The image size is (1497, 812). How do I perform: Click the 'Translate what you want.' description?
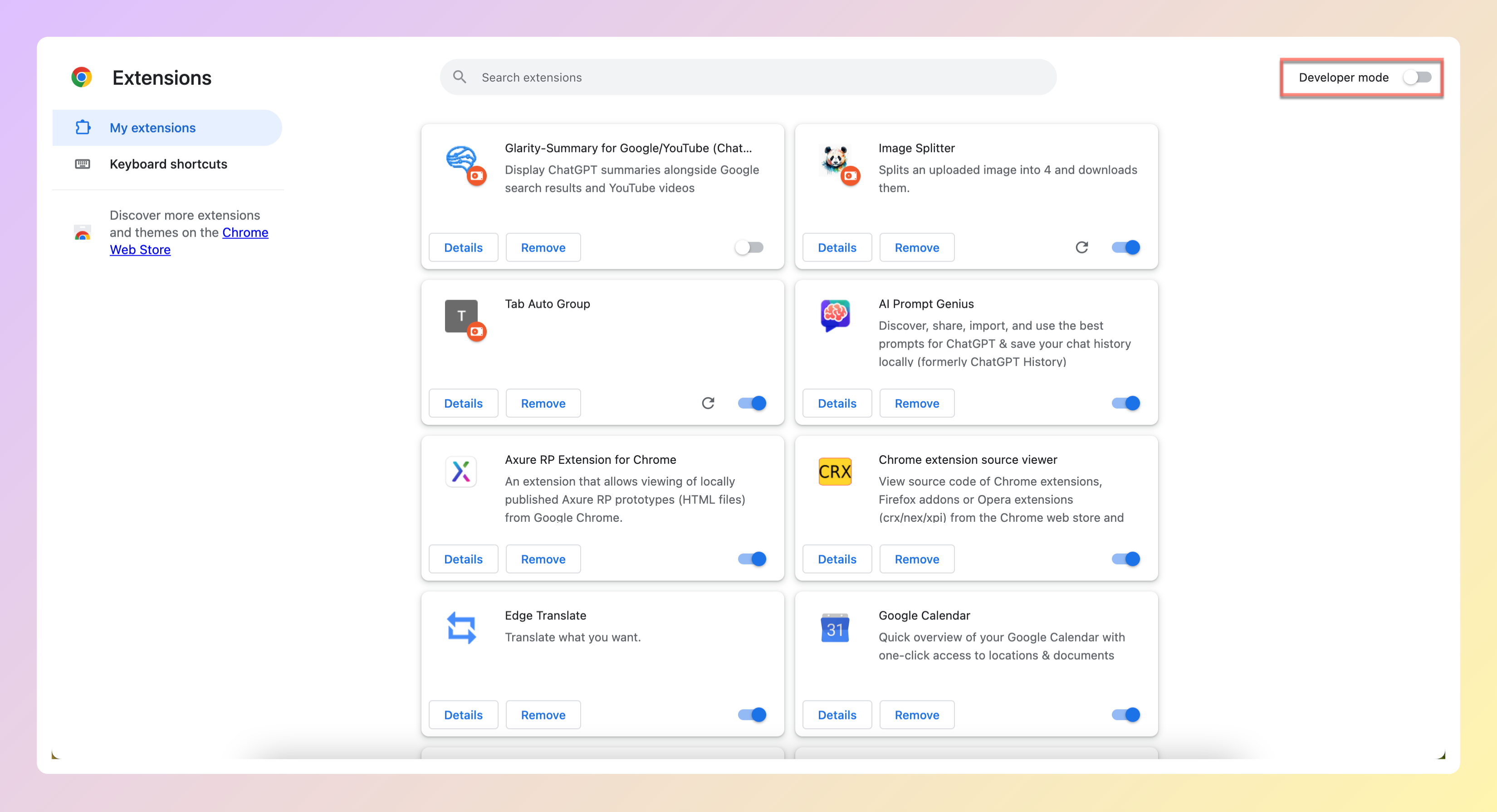pos(572,637)
